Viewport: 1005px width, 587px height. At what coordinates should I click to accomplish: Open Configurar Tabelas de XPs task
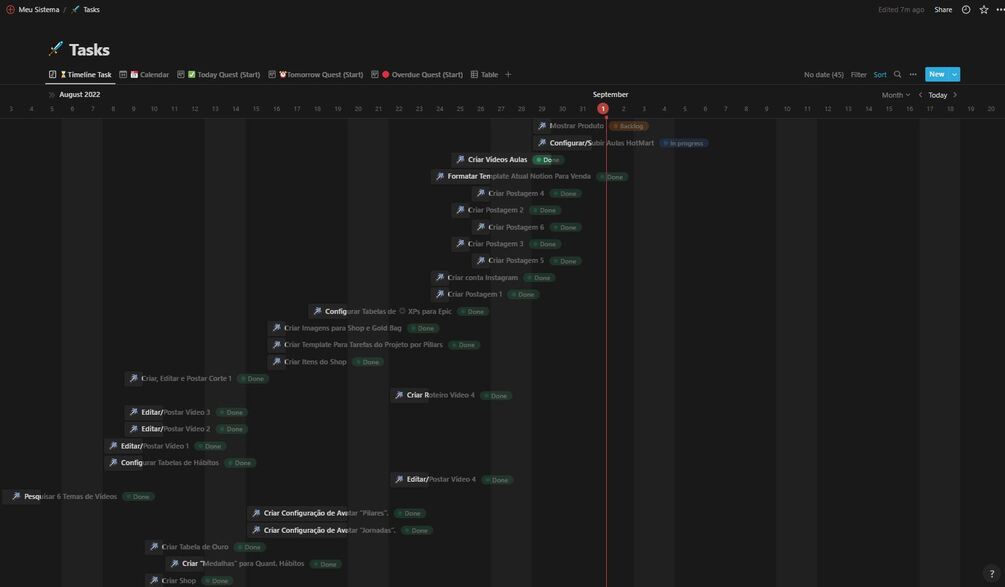(388, 311)
